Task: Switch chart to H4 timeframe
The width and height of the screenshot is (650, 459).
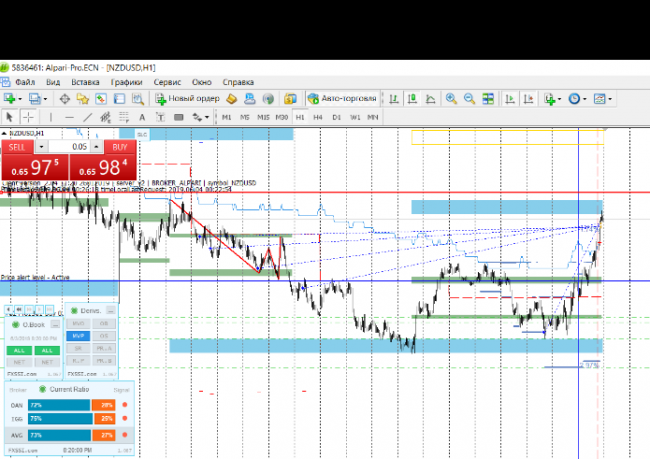Action: pos(318,117)
